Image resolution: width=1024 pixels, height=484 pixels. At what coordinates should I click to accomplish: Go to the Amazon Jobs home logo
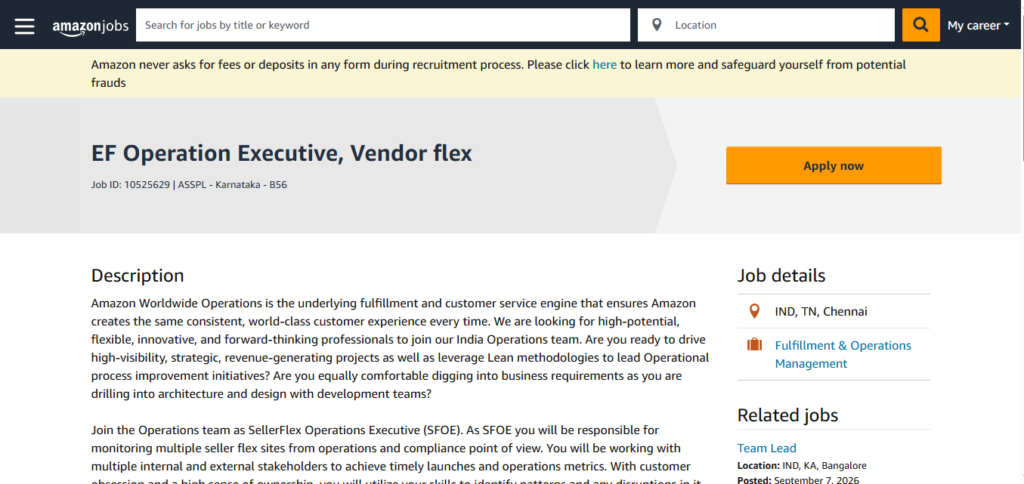pos(90,26)
